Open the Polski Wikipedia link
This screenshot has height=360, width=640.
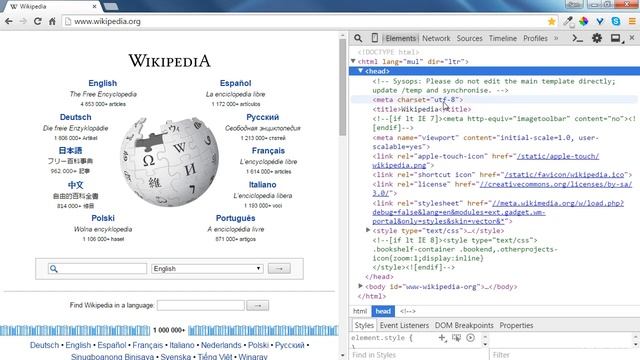pyautogui.click(x=103, y=218)
